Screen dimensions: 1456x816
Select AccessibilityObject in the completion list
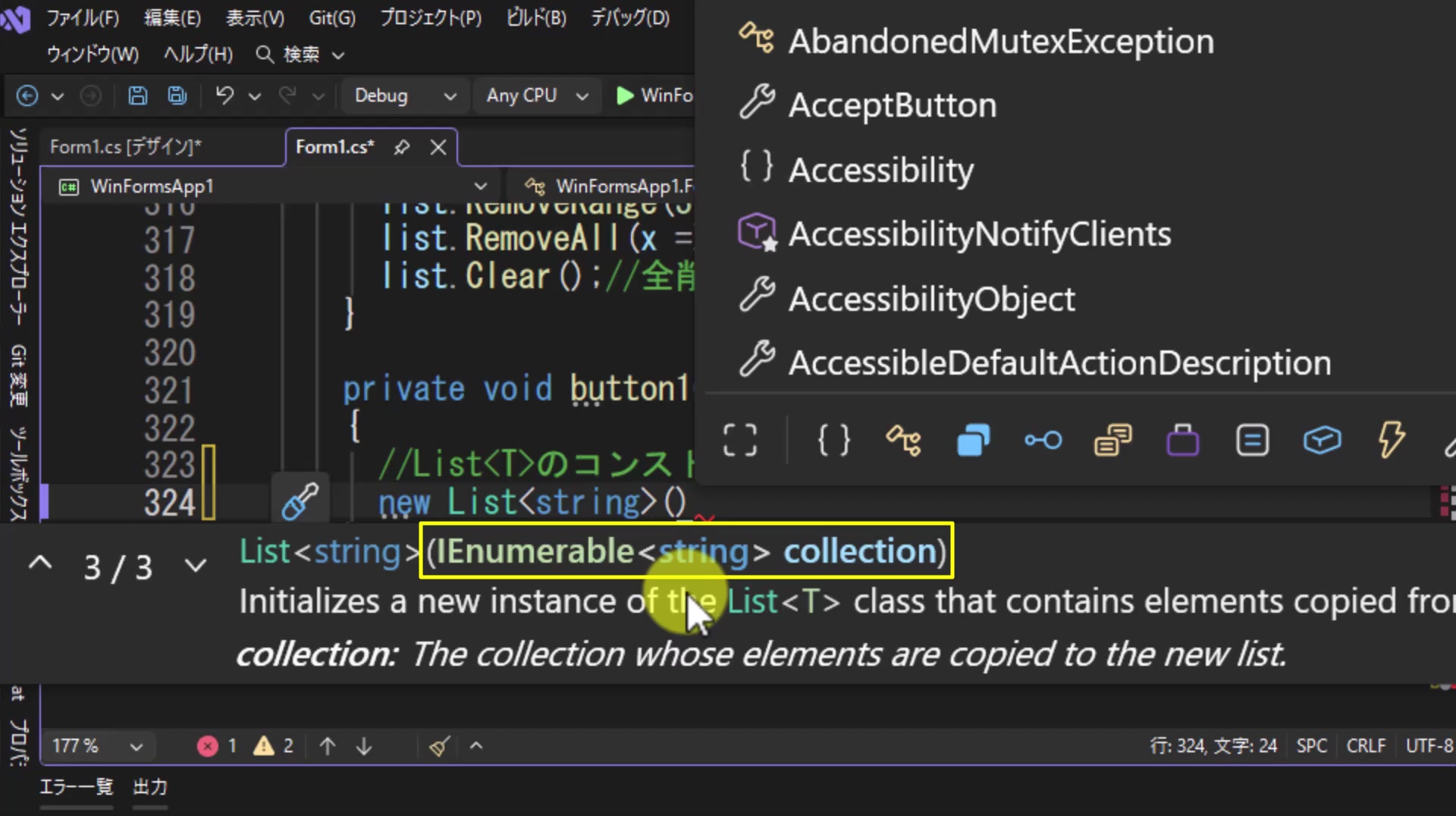pyautogui.click(x=932, y=299)
